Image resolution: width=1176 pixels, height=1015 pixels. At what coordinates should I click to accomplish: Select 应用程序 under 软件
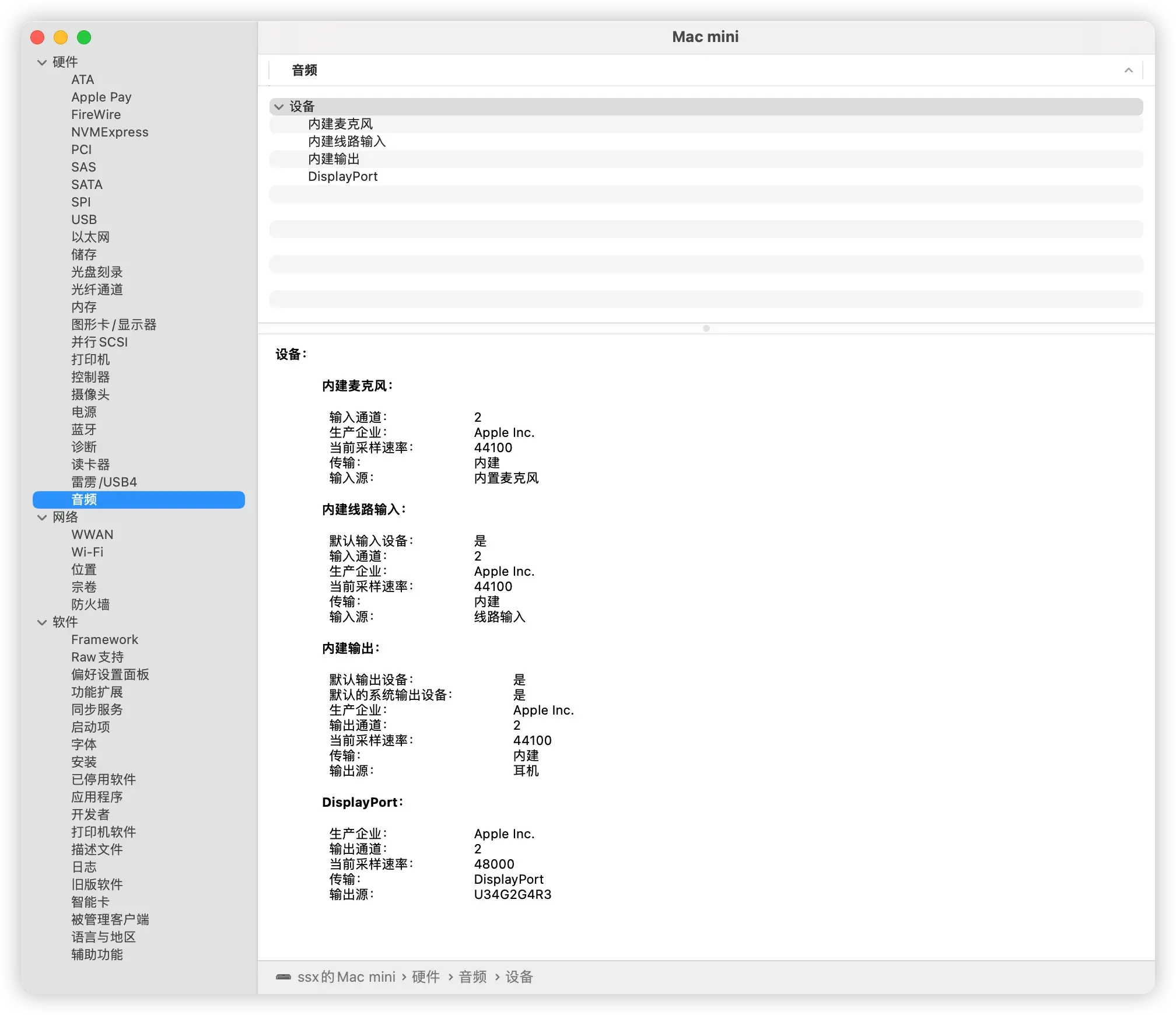(x=97, y=797)
